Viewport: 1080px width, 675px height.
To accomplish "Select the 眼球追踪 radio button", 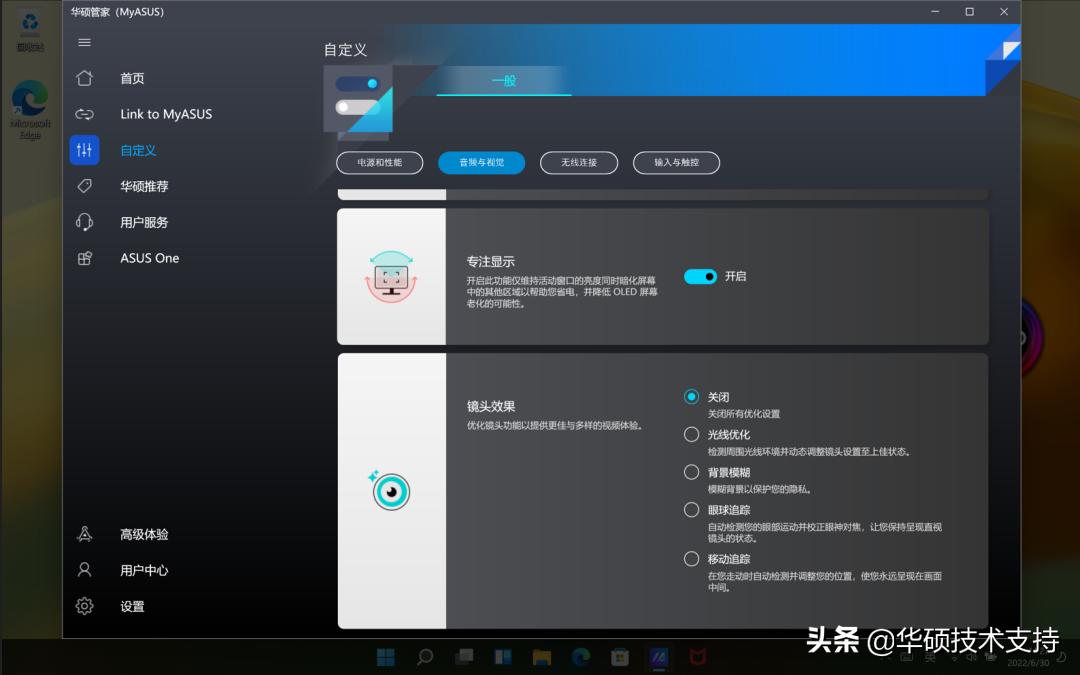I will tap(691, 509).
